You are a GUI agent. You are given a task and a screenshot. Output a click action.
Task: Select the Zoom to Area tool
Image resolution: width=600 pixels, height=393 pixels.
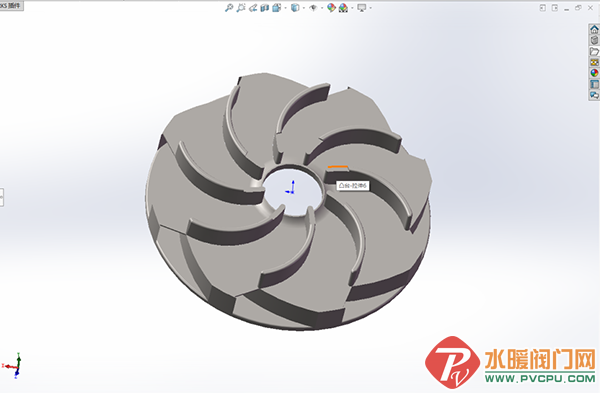pyautogui.click(x=241, y=8)
